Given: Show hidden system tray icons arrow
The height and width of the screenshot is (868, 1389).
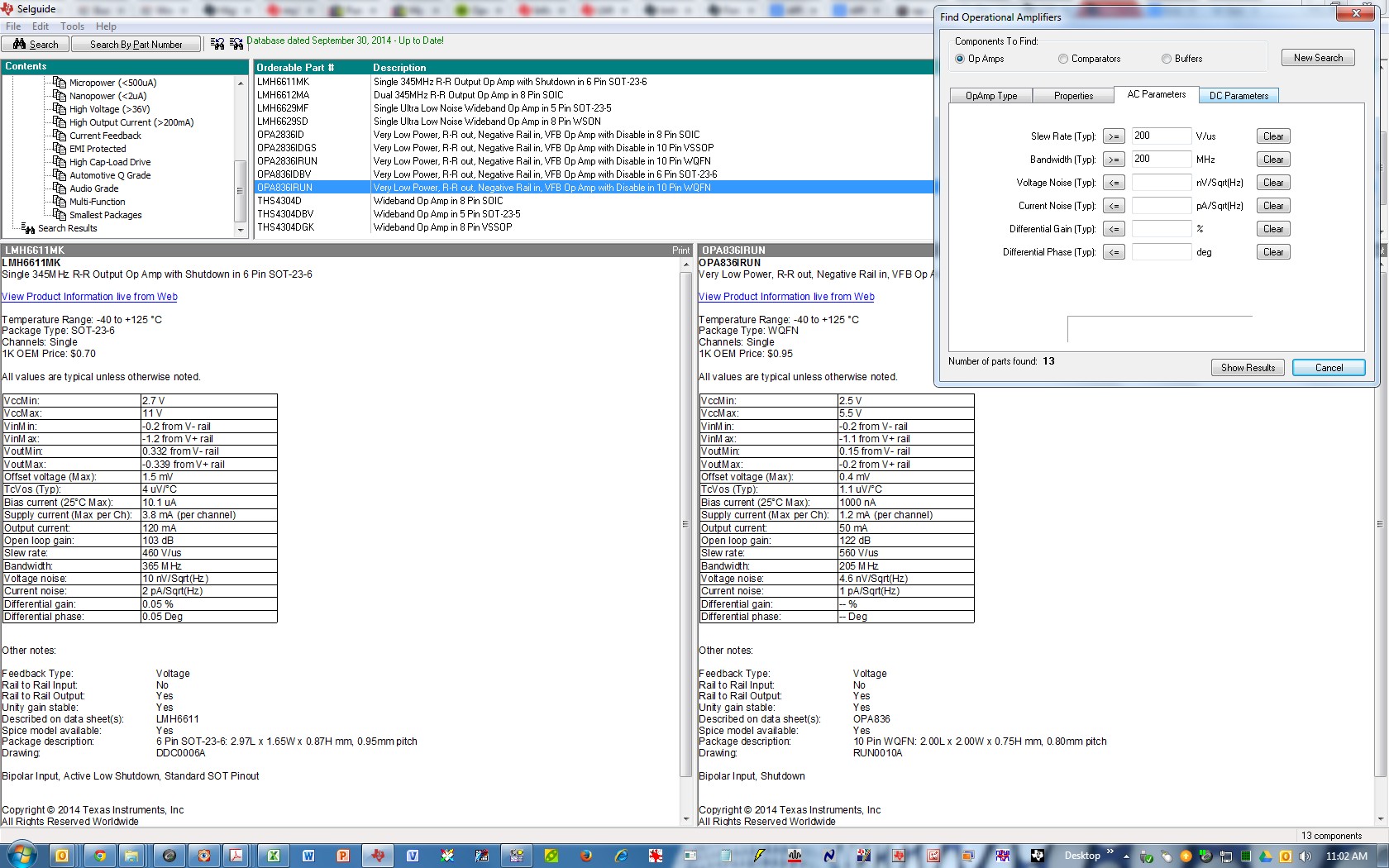Looking at the screenshot, I should coord(1126,856).
